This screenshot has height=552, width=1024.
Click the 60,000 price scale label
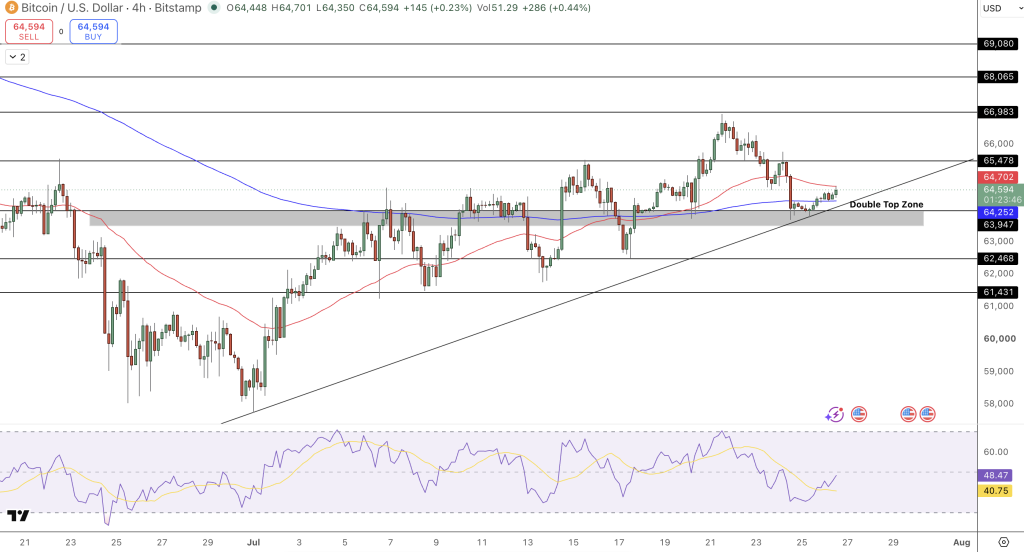click(999, 338)
